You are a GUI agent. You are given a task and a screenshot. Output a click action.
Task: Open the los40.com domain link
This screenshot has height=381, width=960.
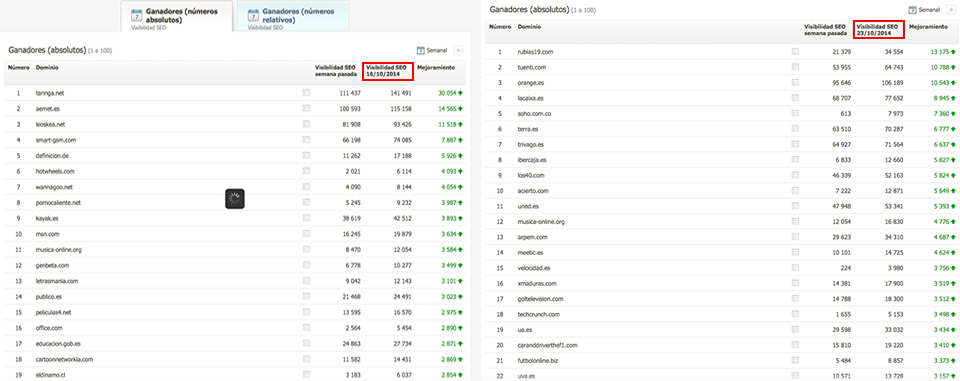(x=530, y=176)
